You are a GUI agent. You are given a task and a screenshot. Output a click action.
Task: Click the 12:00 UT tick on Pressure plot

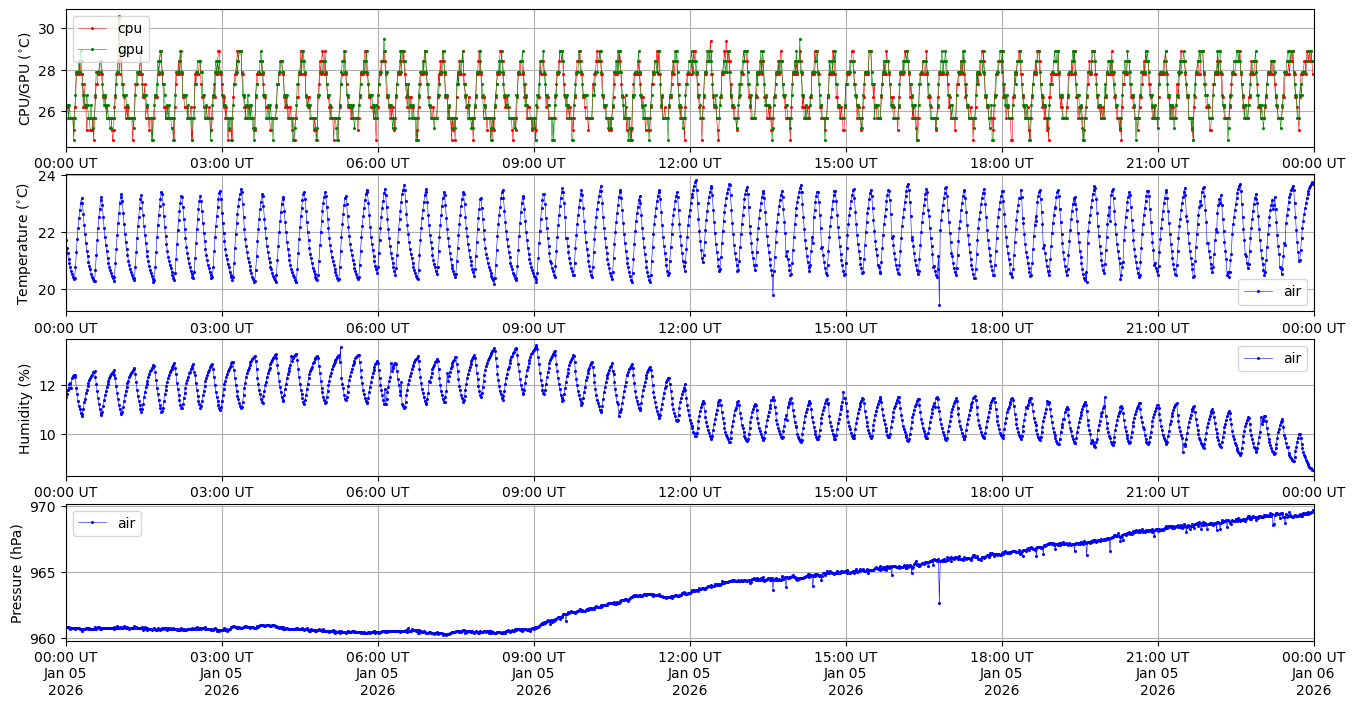point(690,655)
